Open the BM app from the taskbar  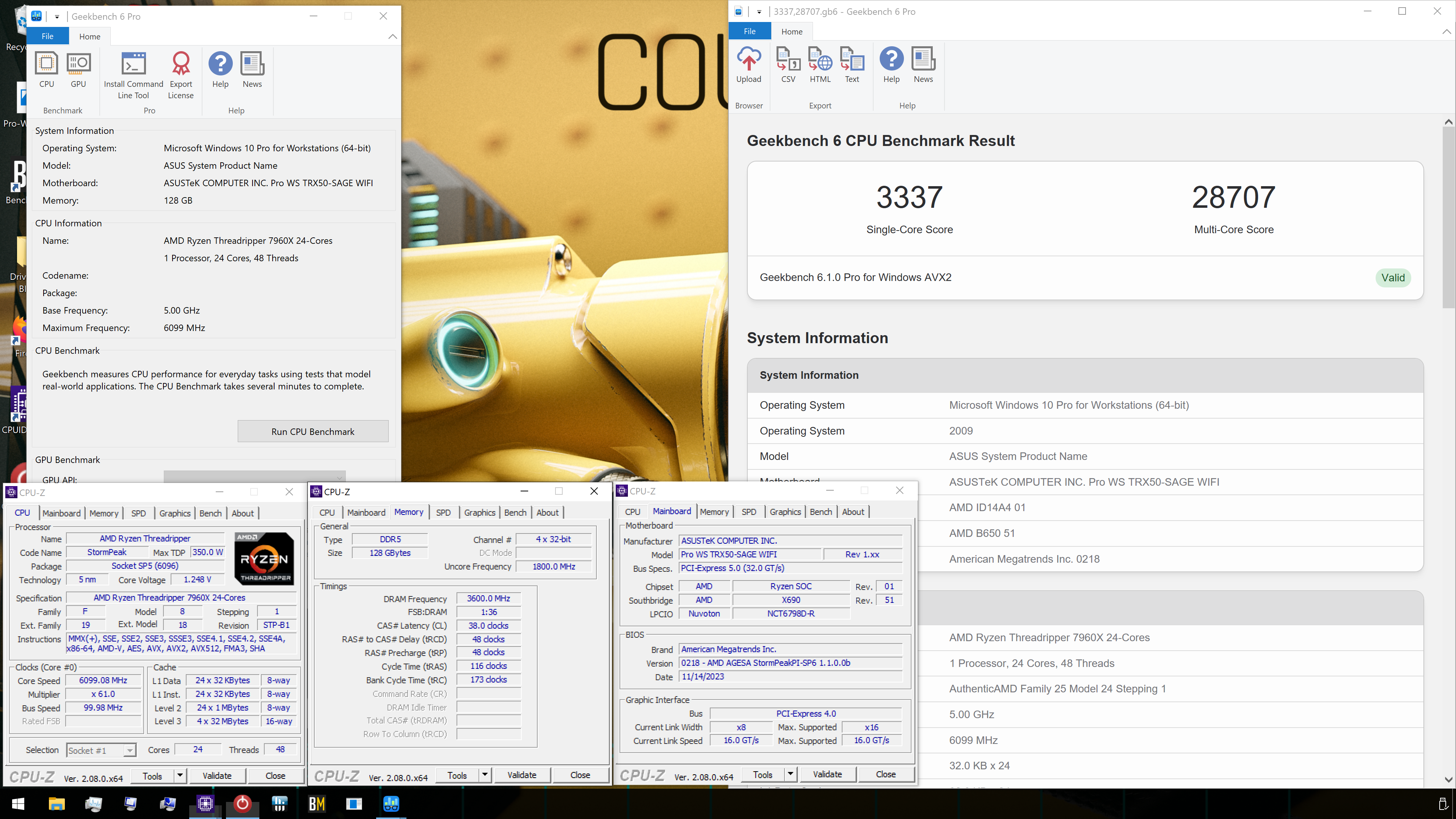[x=317, y=803]
